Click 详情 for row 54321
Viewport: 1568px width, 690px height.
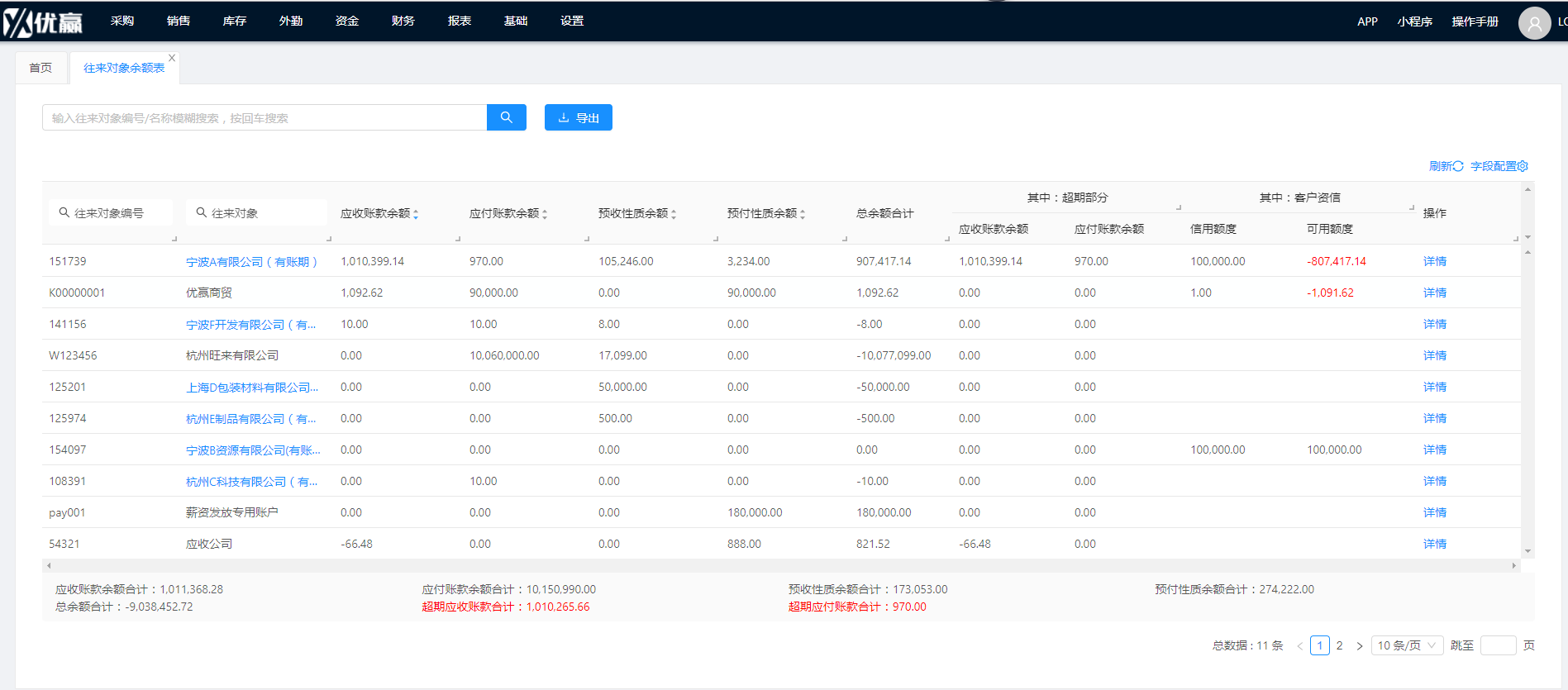click(x=1435, y=544)
